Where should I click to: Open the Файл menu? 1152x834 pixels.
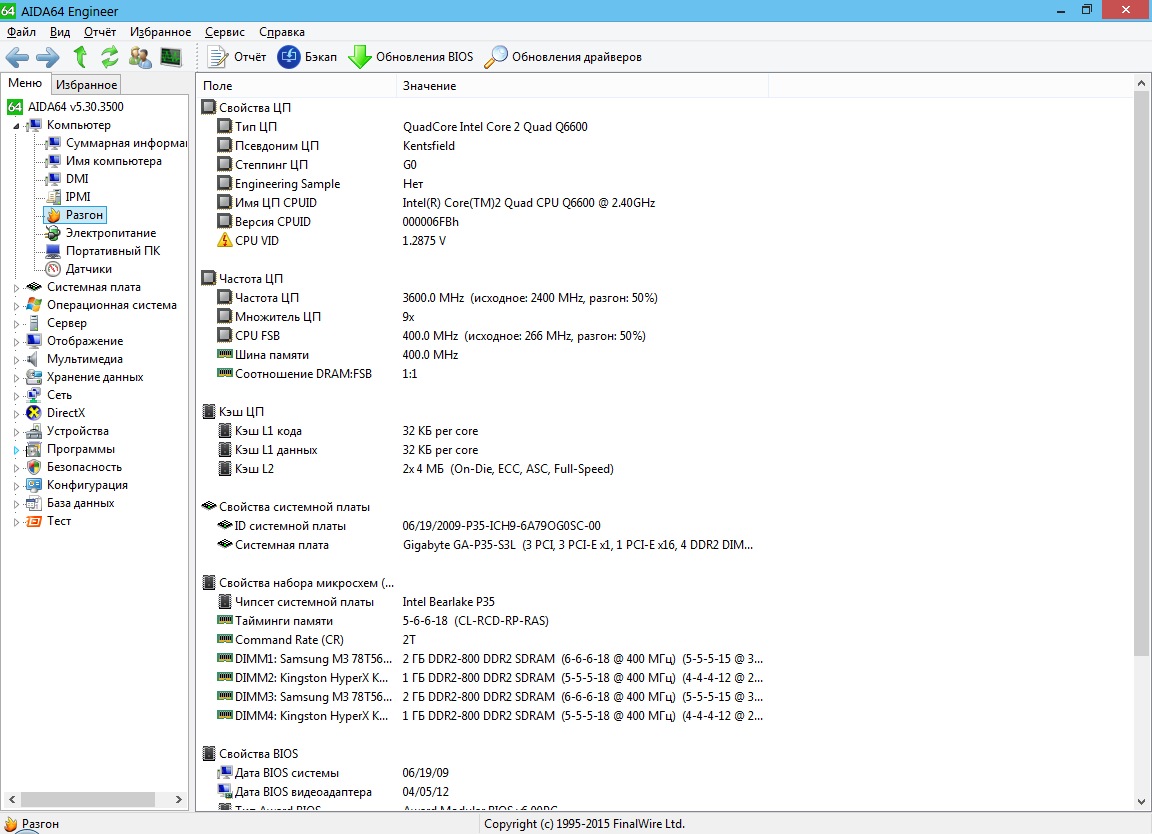(21, 32)
